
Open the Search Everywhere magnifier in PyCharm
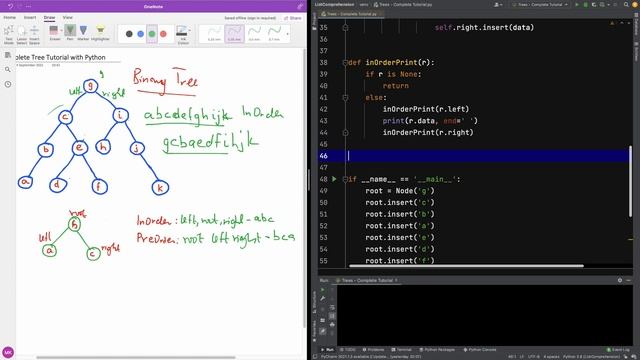click(x=626, y=4)
